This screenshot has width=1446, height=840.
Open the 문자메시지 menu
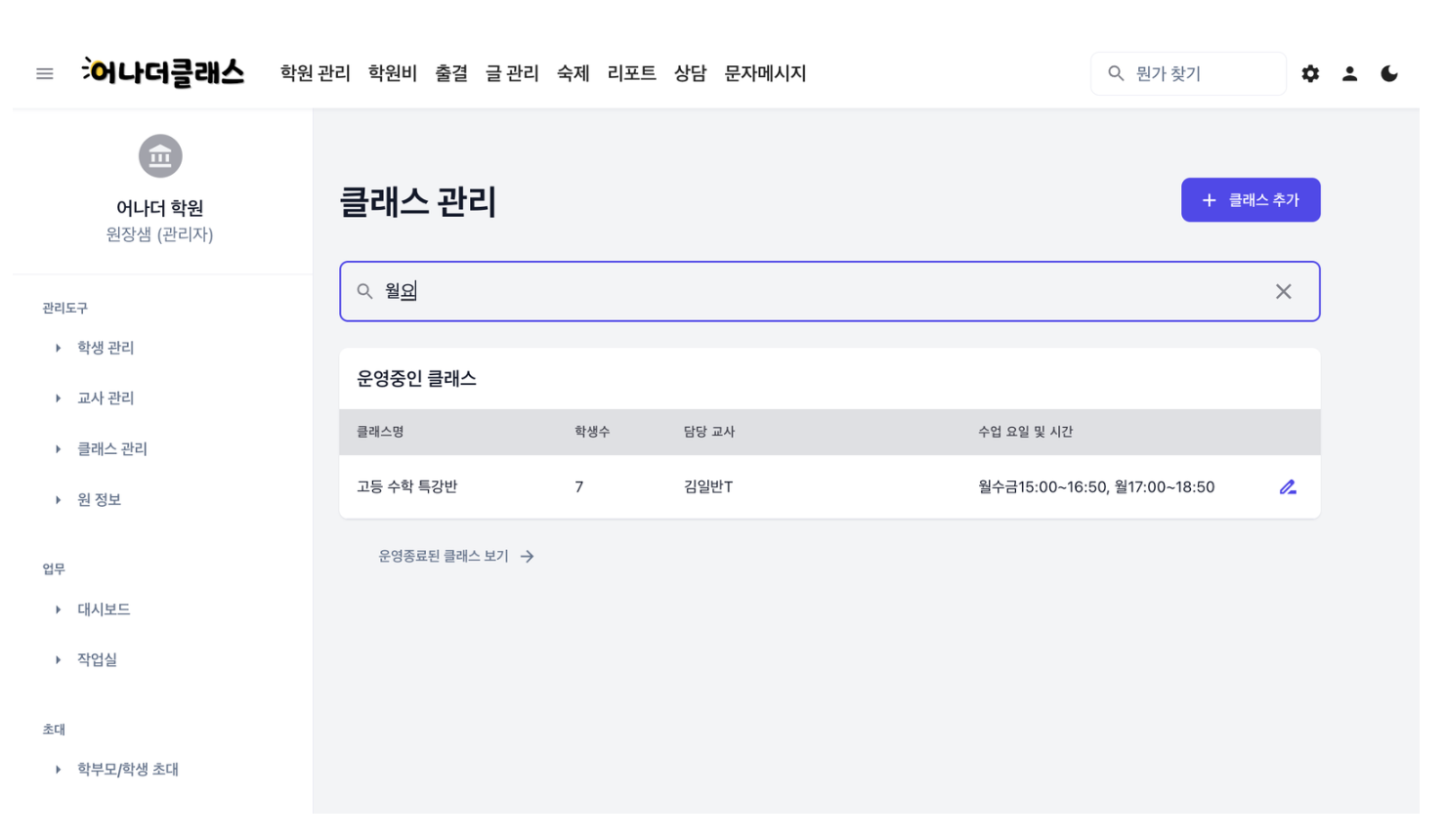(765, 73)
